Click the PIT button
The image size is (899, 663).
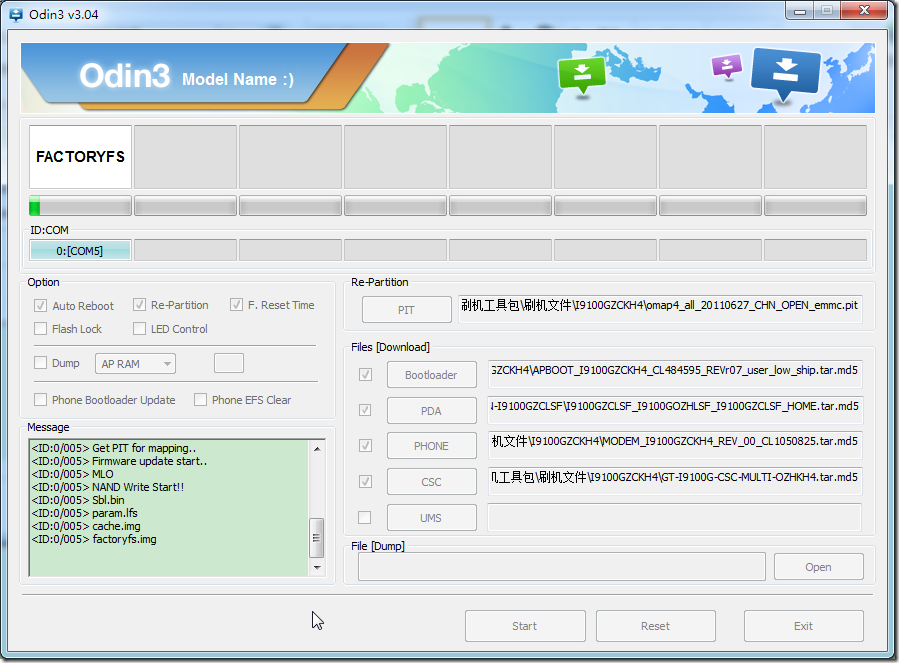coord(406,310)
